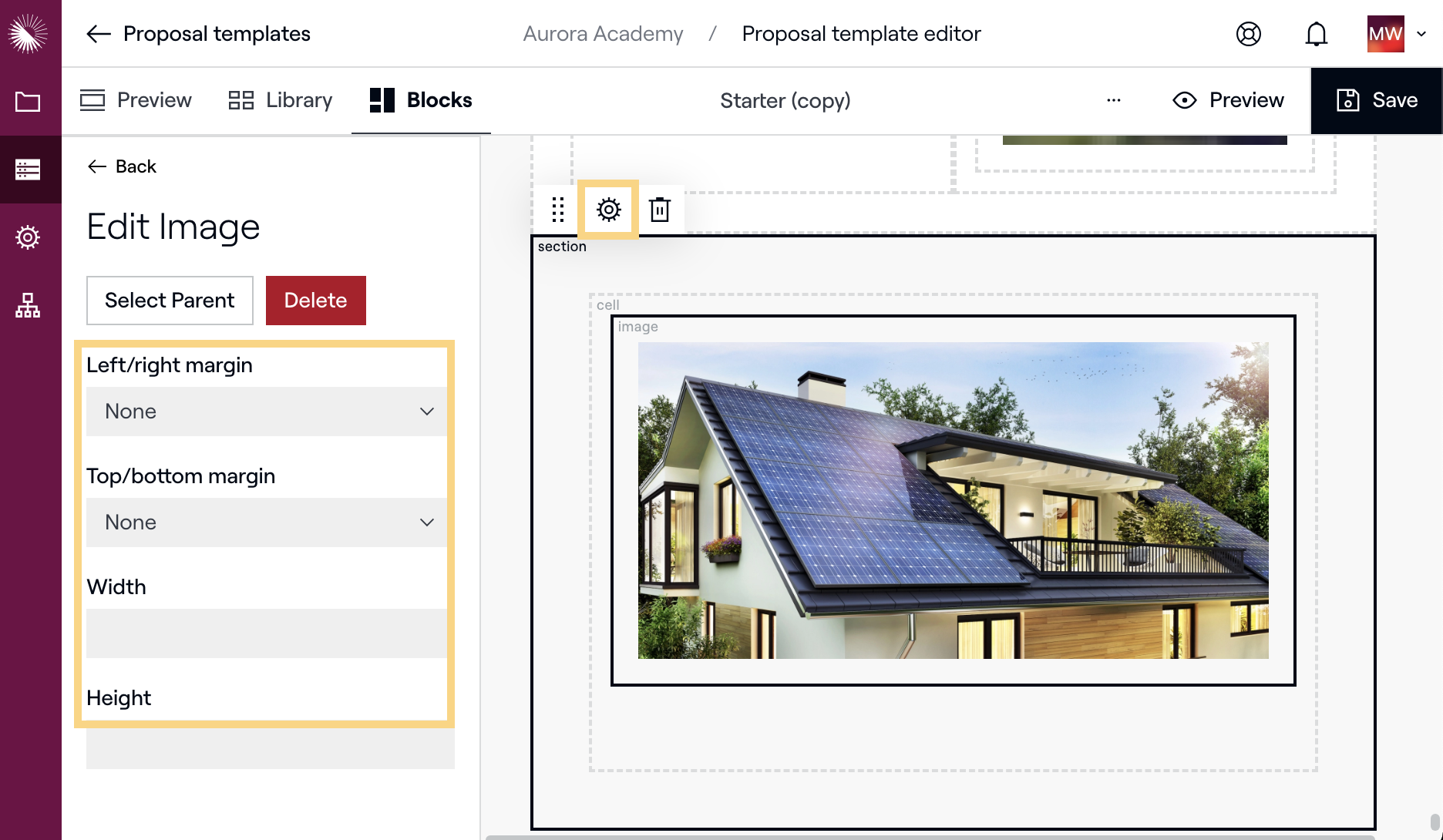The height and width of the screenshot is (840, 1443).
Task: Save the proposal template
Action: [x=1377, y=100]
